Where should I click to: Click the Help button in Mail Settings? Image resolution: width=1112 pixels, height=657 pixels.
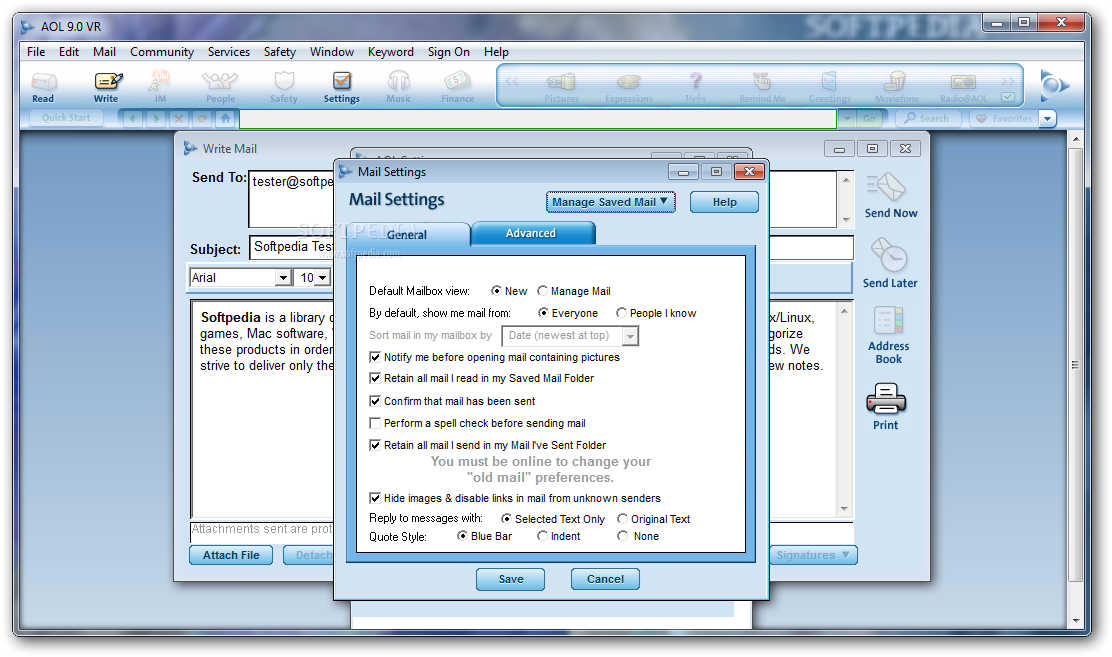pyautogui.click(x=724, y=202)
